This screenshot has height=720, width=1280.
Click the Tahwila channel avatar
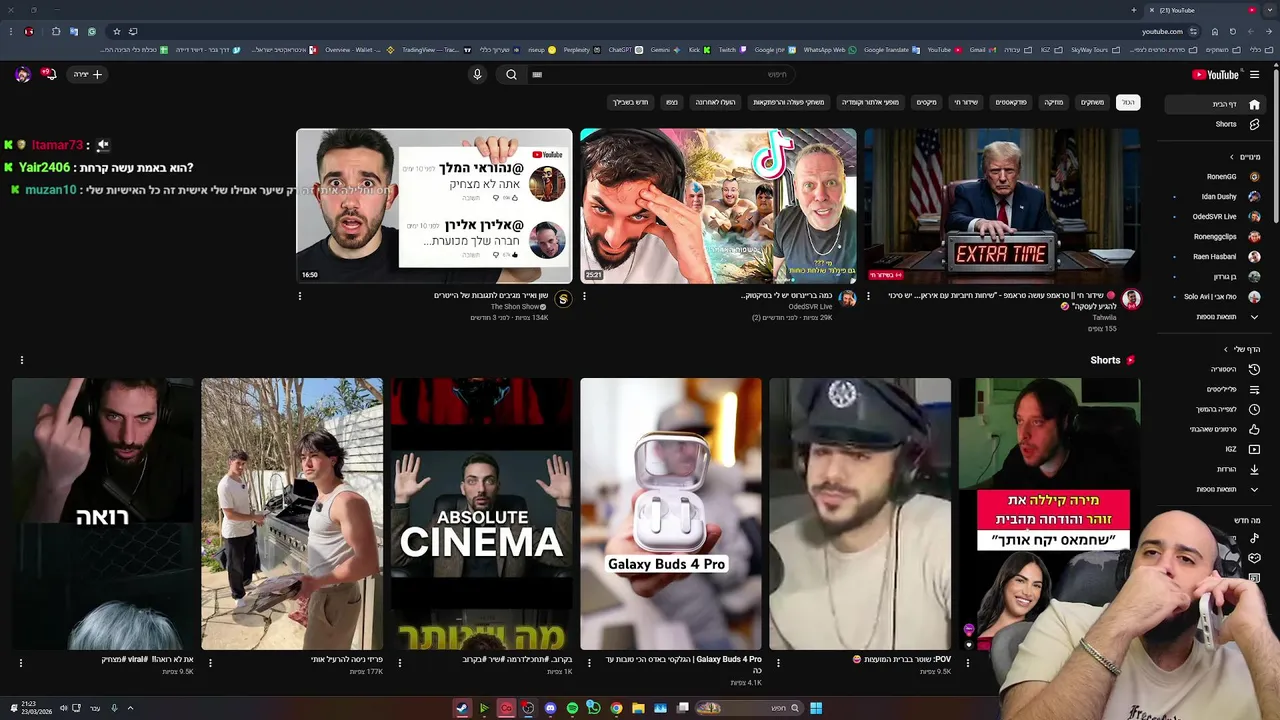tap(1131, 298)
